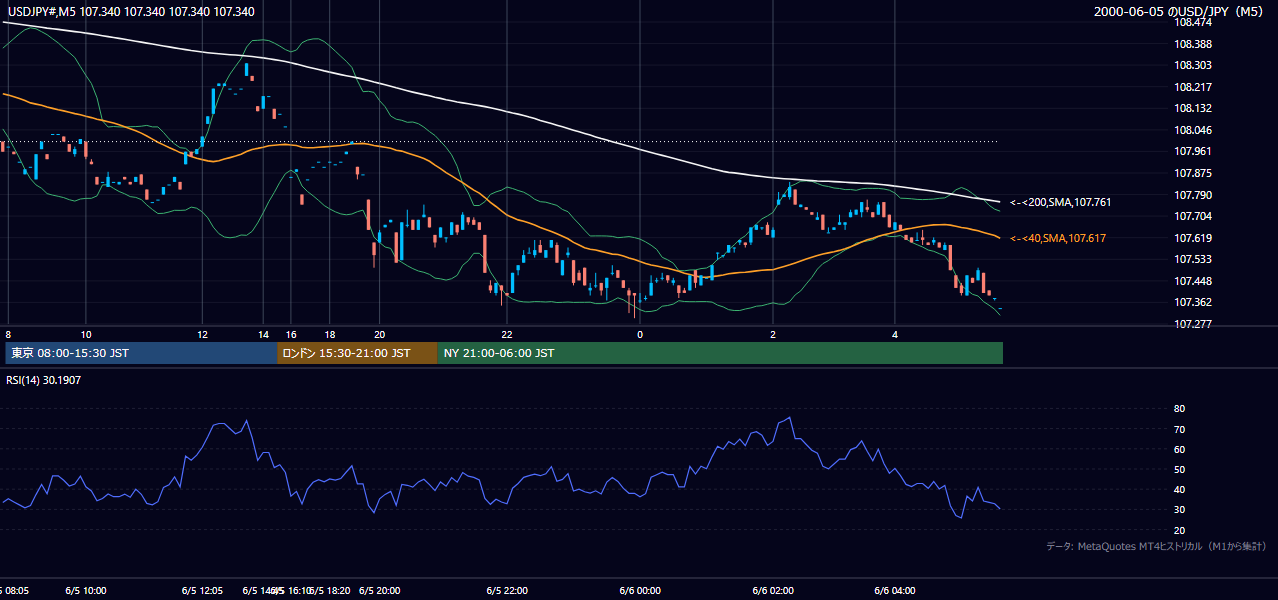
Task: Select the 2000-06-05 USD/JPY (M5) chart title
Action: (x=1180, y=12)
